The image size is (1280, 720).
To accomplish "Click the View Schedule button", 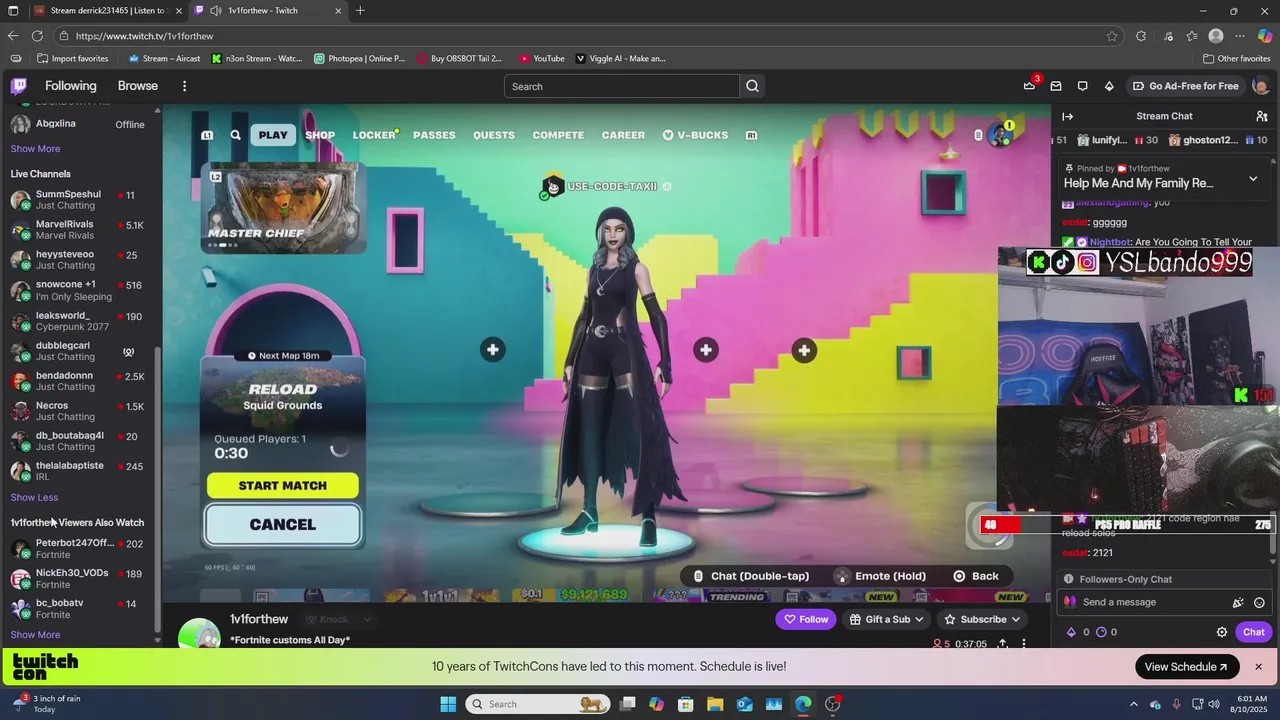I will [1187, 667].
